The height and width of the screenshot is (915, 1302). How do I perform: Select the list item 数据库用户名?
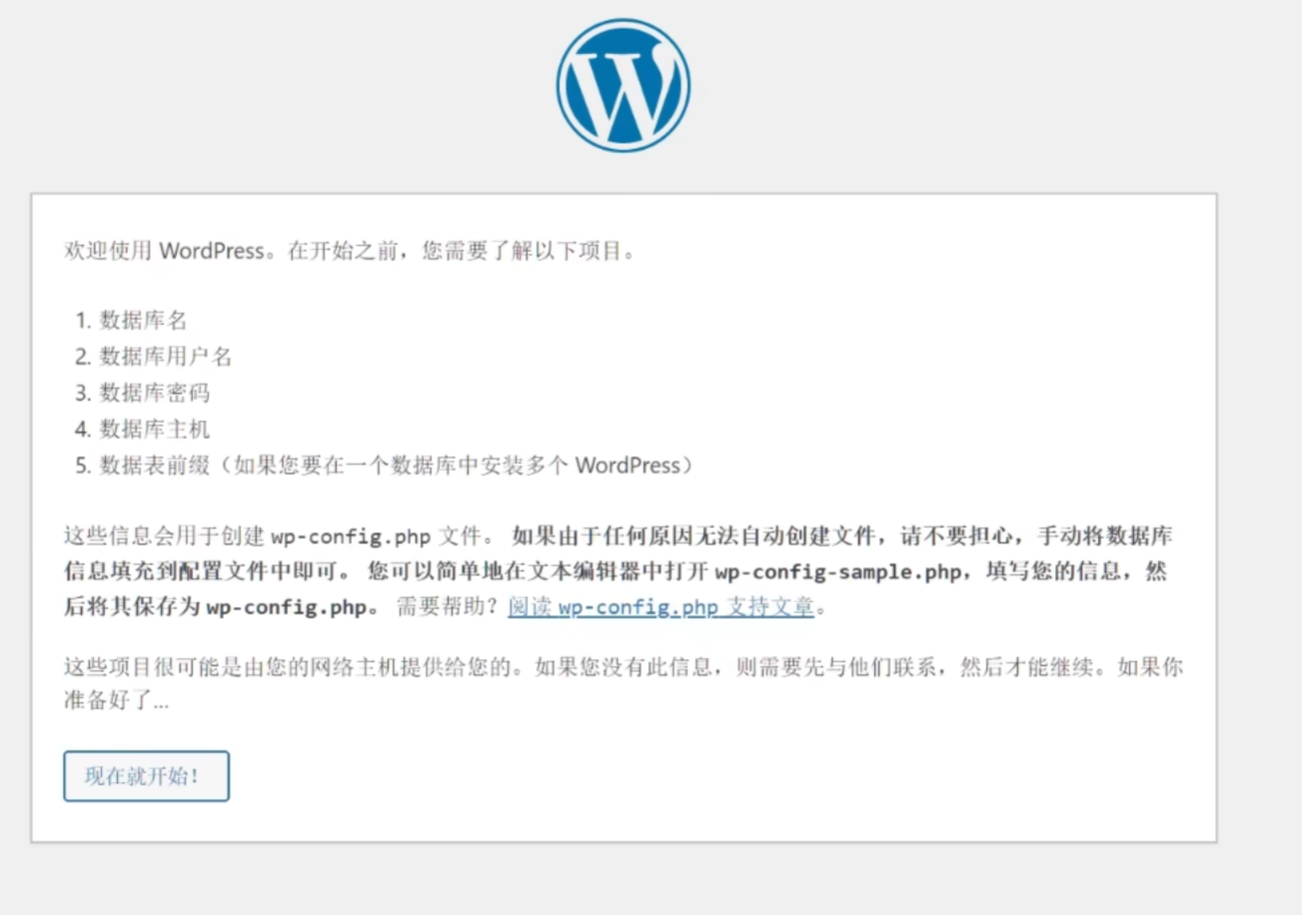pyautogui.click(x=166, y=357)
